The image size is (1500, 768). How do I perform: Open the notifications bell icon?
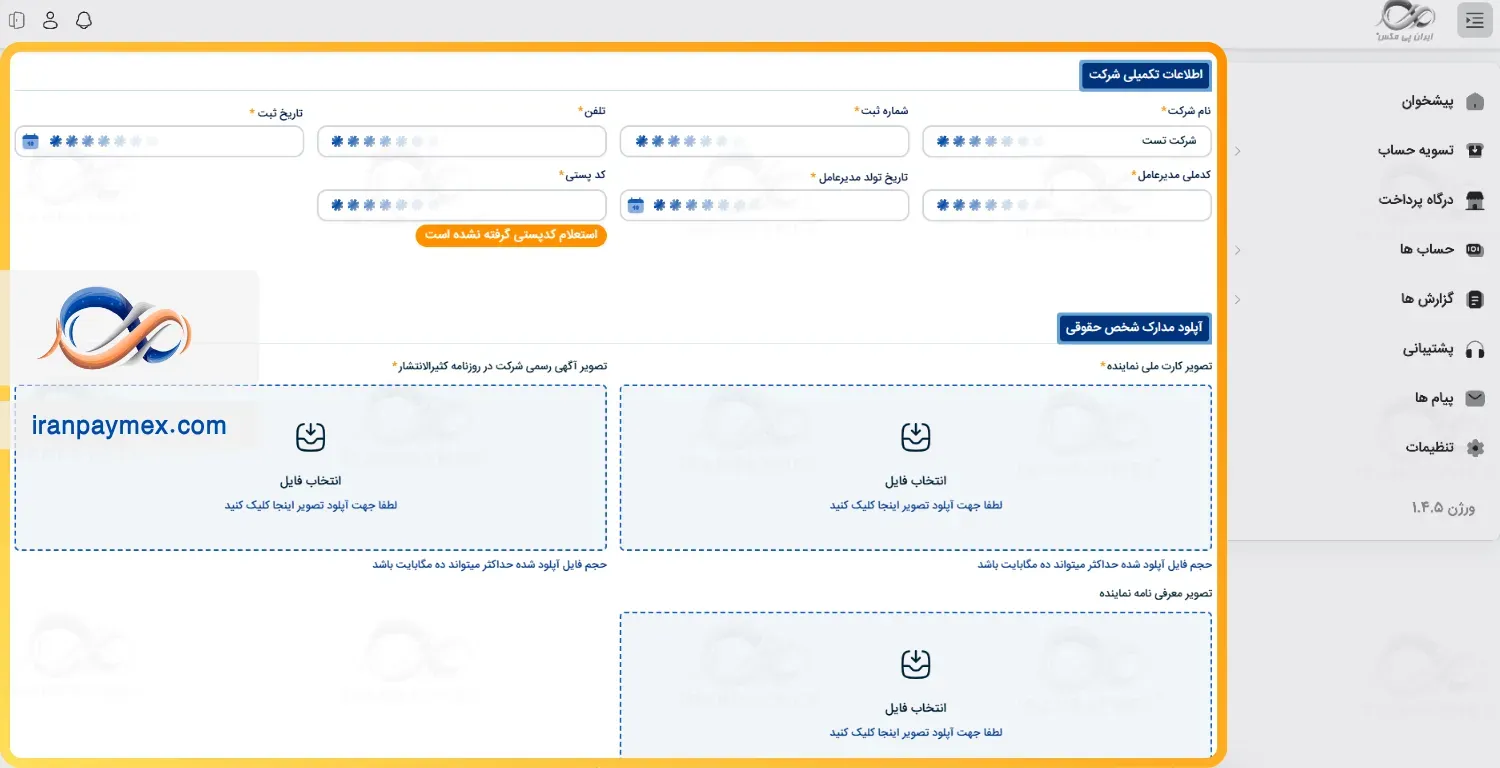coord(84,20)
